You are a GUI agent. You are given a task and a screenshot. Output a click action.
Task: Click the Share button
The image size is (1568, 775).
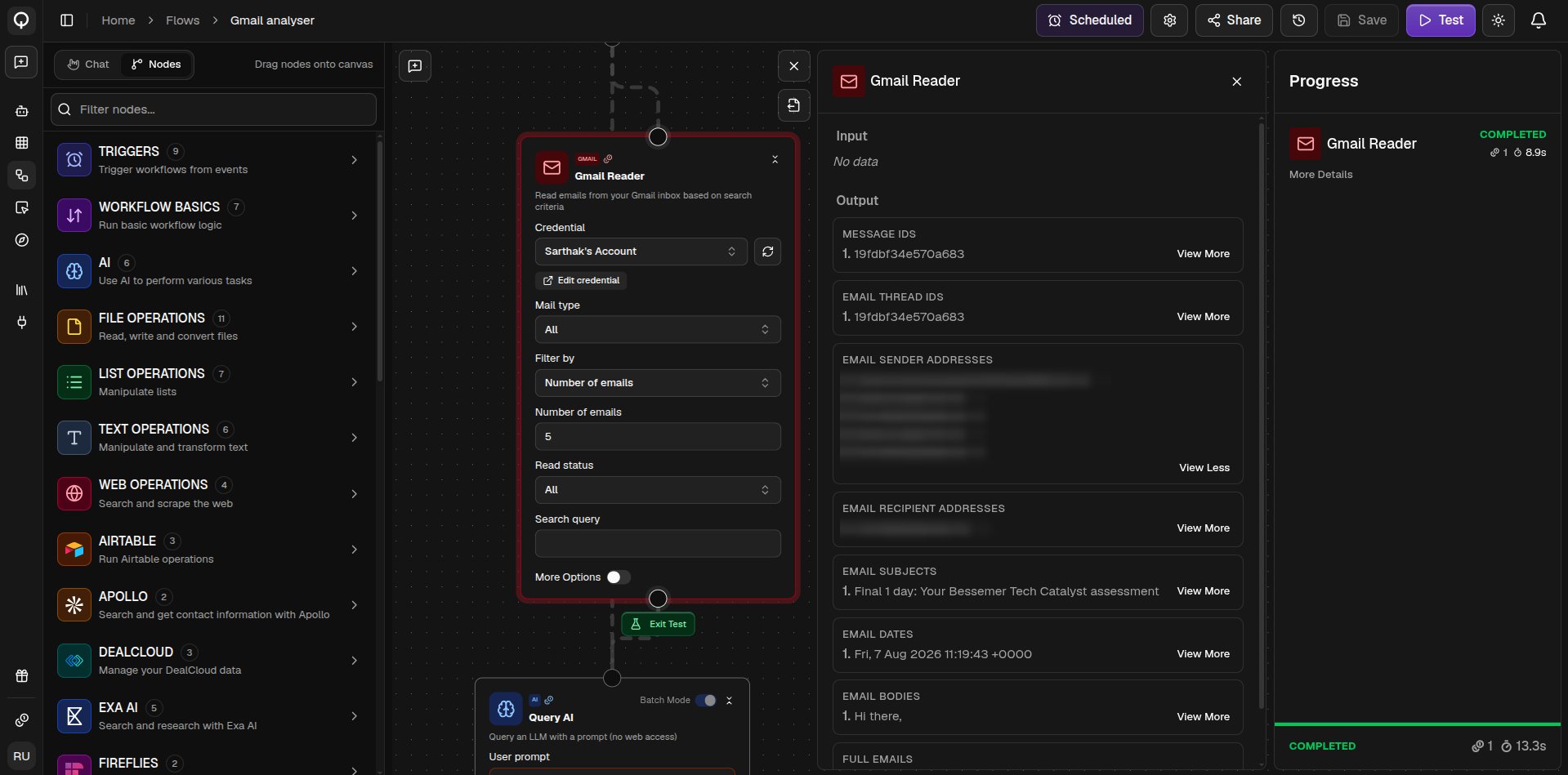tap(1234, 20)
